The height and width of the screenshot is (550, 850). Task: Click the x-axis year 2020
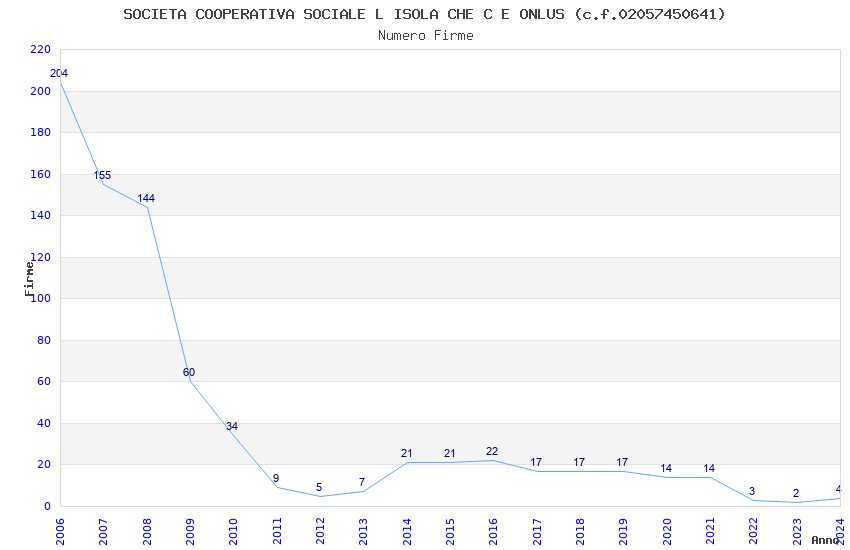(667, 532)
